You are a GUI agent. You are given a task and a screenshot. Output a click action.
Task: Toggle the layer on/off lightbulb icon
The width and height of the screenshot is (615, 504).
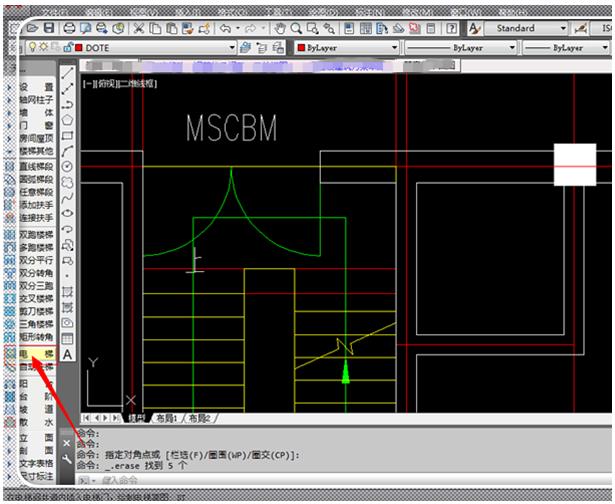pos(31,47)
